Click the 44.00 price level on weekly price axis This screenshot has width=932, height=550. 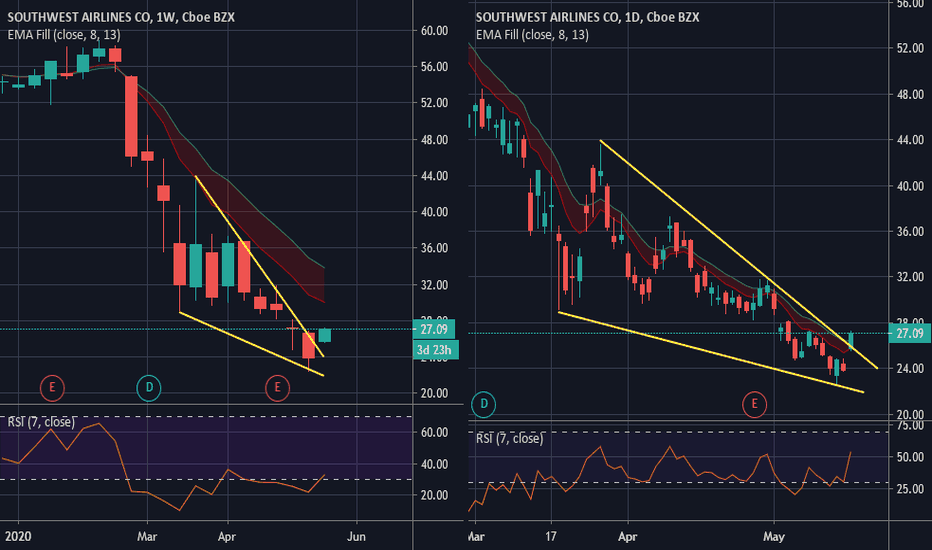pyautogui.click(x=434, y=176)
